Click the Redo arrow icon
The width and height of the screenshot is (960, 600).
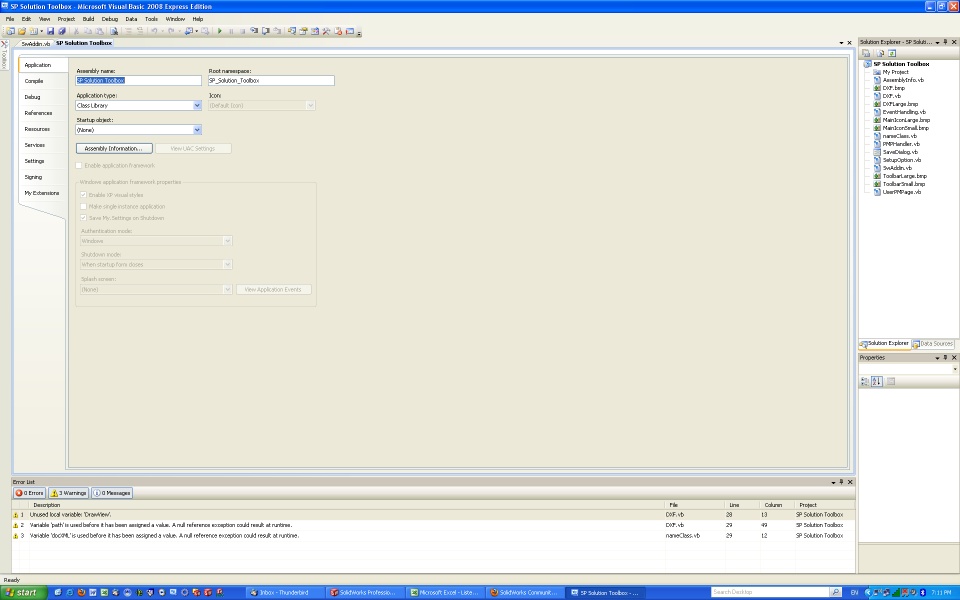click(171, 31)
